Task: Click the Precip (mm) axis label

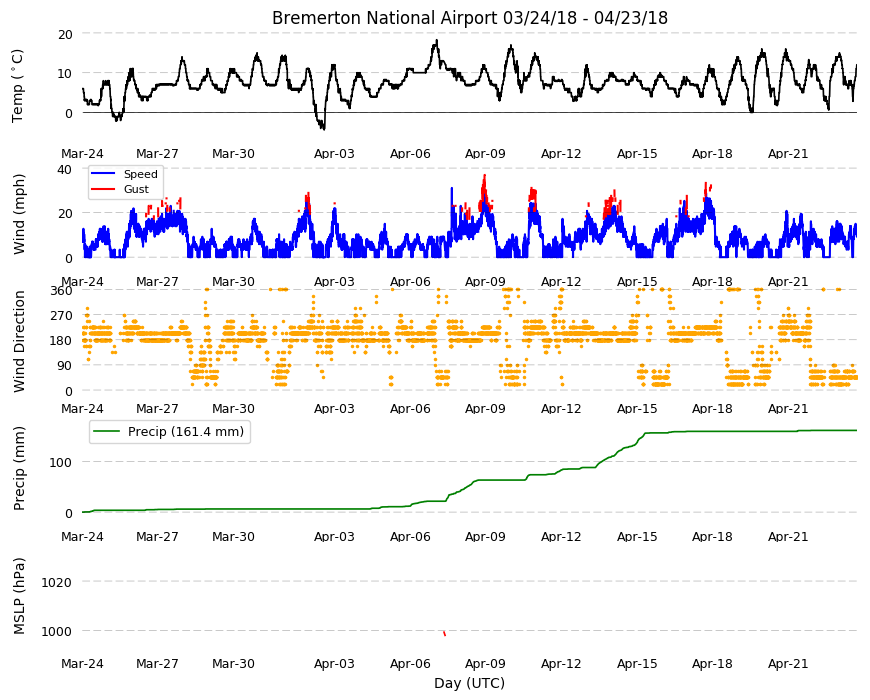Action: tap(19, 469)
